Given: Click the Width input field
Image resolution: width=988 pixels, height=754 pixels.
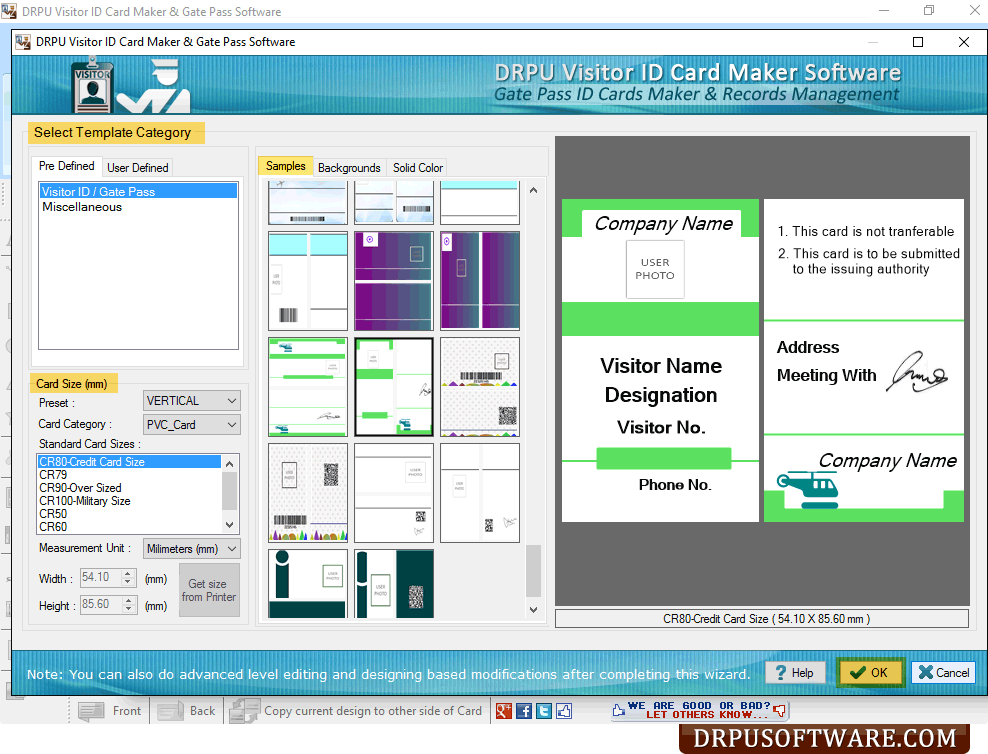Looking at the screenshot, I should pos(101,577).
